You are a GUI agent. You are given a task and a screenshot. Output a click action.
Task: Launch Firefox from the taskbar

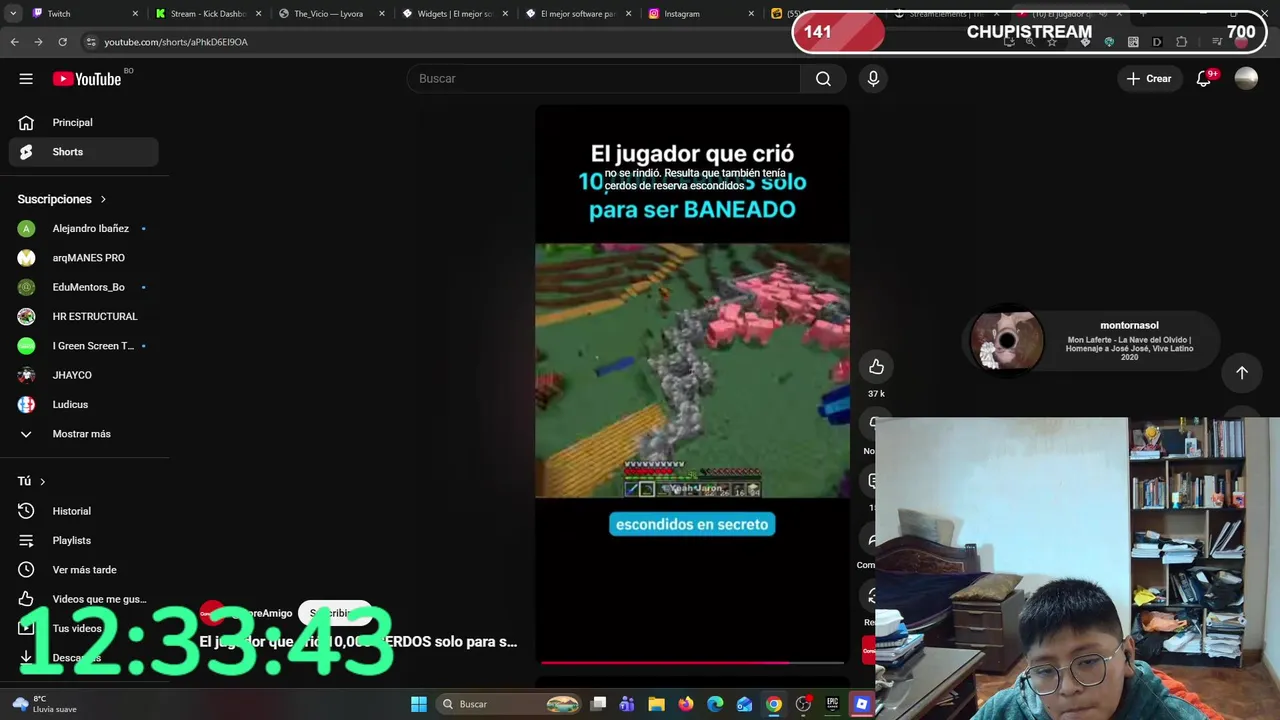coord(686,704)
